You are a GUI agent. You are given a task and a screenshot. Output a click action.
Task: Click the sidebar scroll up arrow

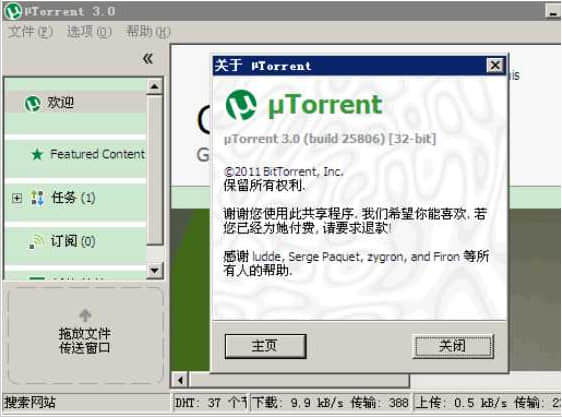154,86
